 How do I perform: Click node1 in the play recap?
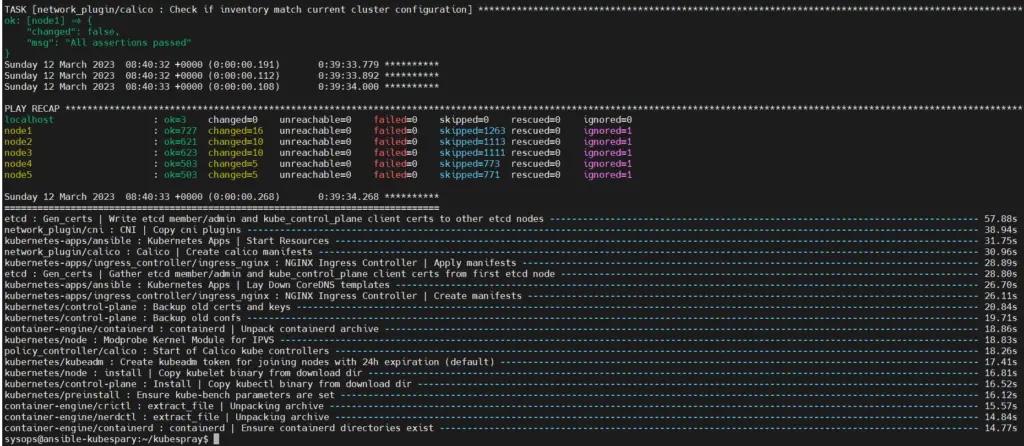click(18, 131)
